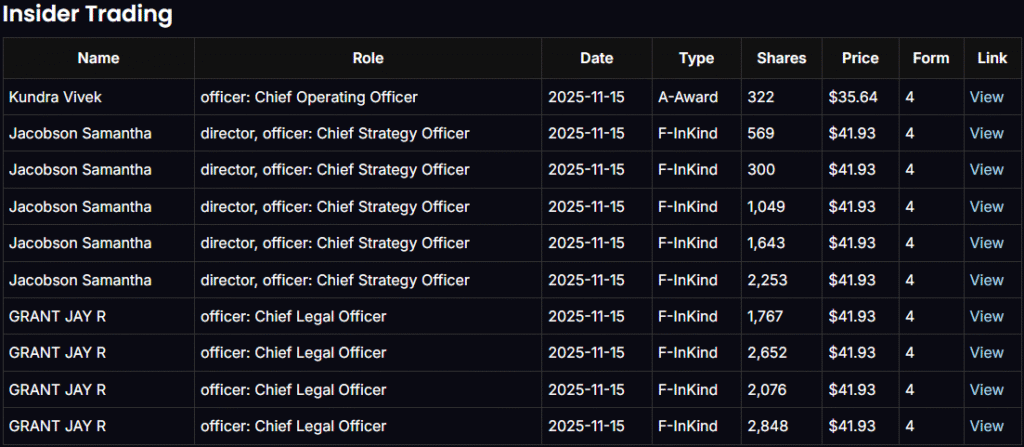Click the $35.64 price cell

853,97
